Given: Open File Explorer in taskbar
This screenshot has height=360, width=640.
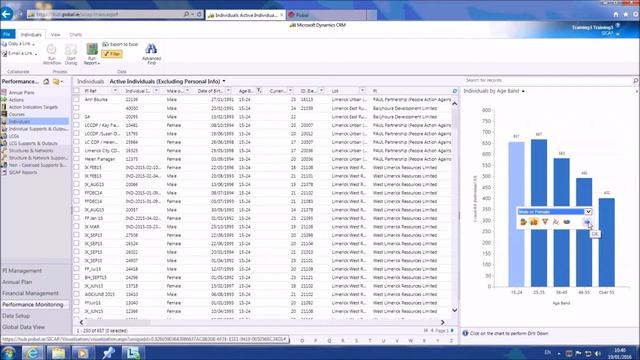Looking at the screenshot, I should coord(58,353).
